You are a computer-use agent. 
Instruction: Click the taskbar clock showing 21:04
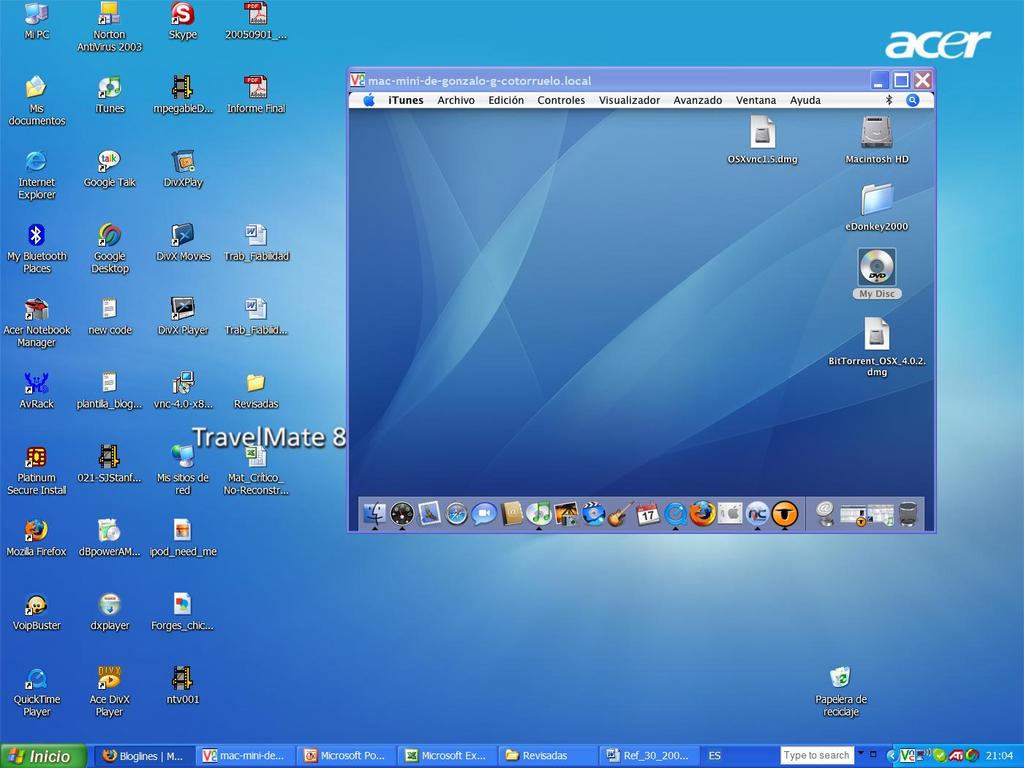pos(999,756)
